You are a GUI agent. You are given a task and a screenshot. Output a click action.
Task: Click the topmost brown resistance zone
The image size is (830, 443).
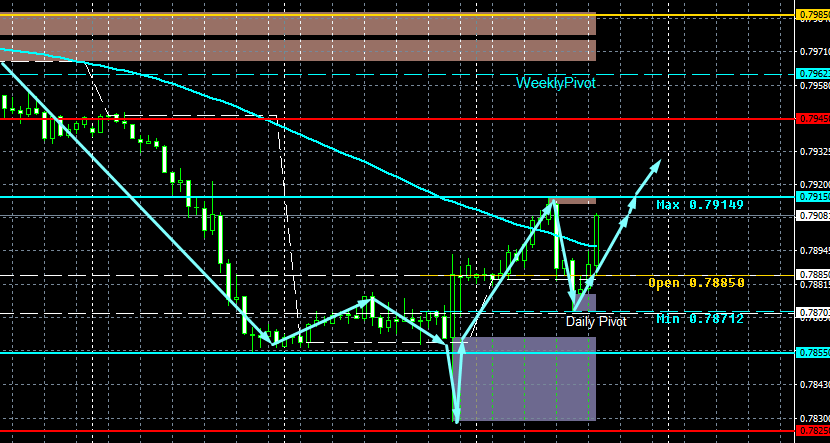click(x=298, y=23)
